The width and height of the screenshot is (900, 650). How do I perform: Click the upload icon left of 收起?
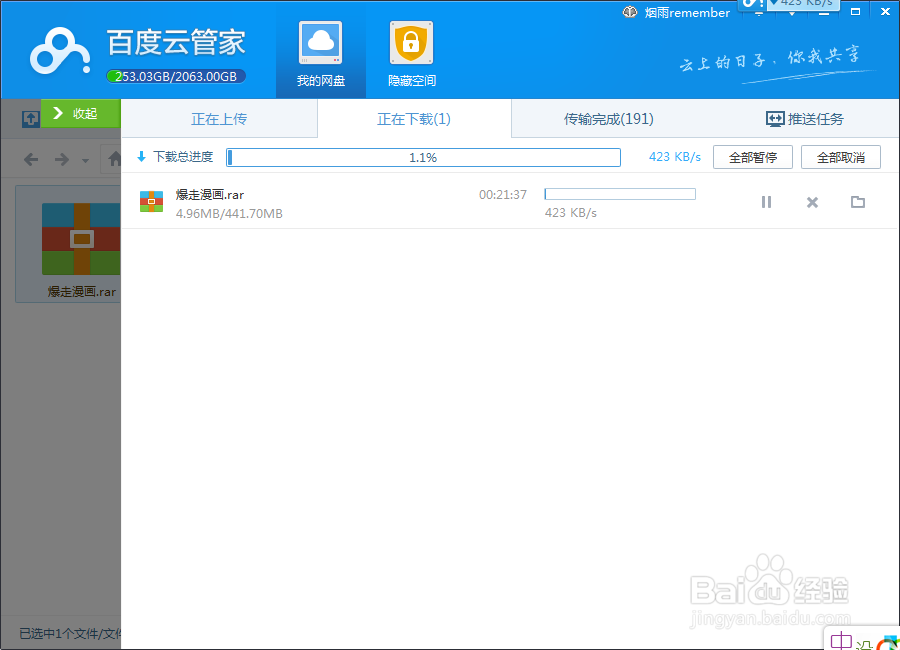30,119
